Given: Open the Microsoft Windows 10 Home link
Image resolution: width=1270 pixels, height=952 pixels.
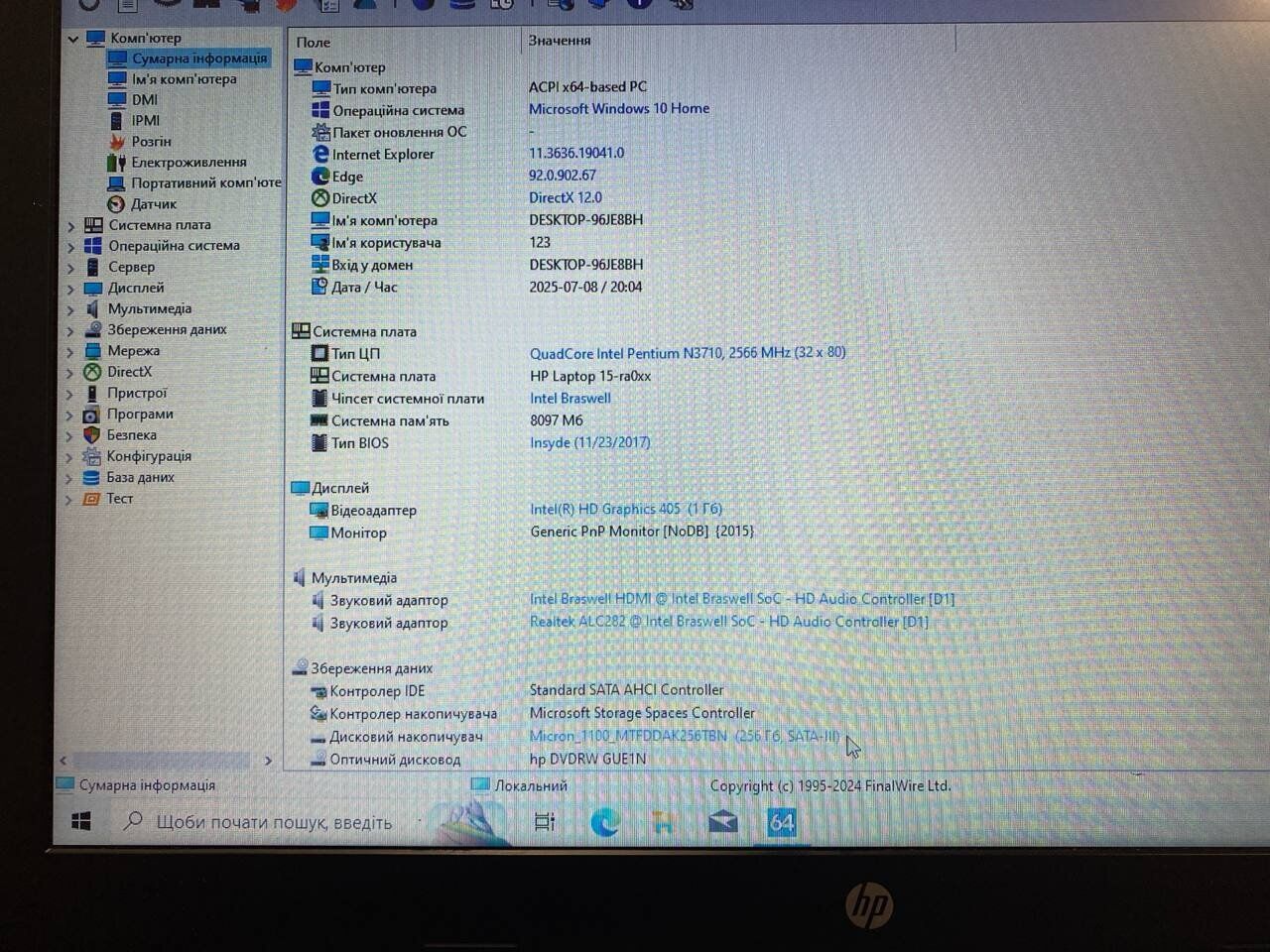Looking at the screenshot, I should pyautogui.click(x=618, y=108).
